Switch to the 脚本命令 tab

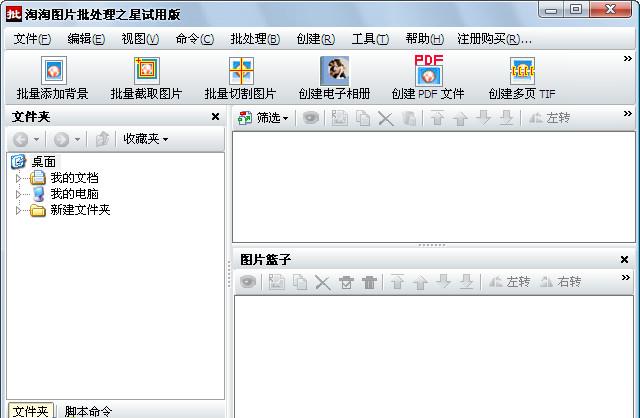click(88, 411)
